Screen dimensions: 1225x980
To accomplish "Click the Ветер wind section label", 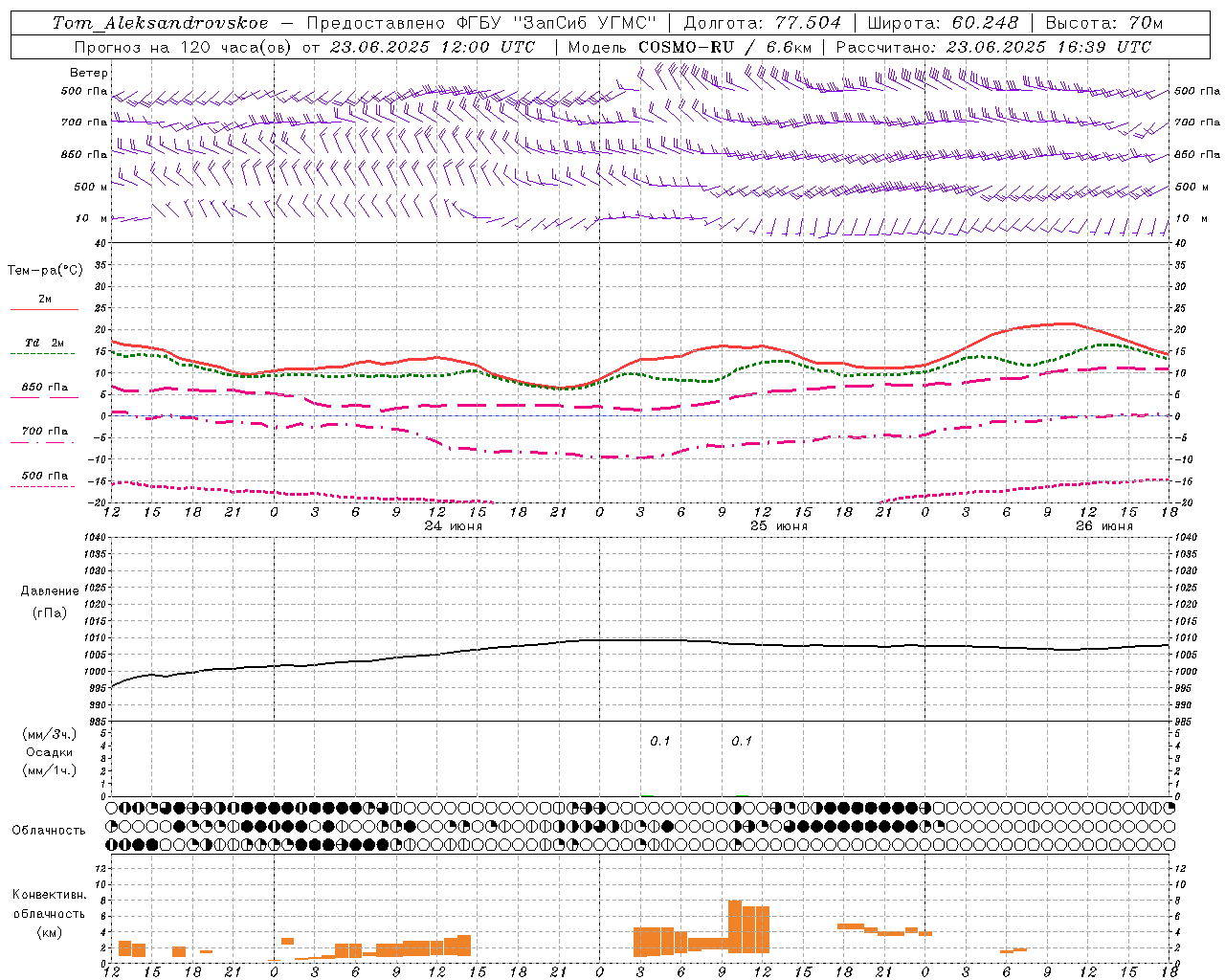I will click(x=89, y=73).
